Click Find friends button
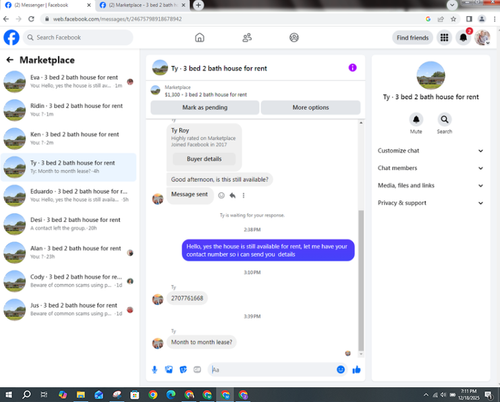Viewport: 500px width, 402px height. click(412, 38)
